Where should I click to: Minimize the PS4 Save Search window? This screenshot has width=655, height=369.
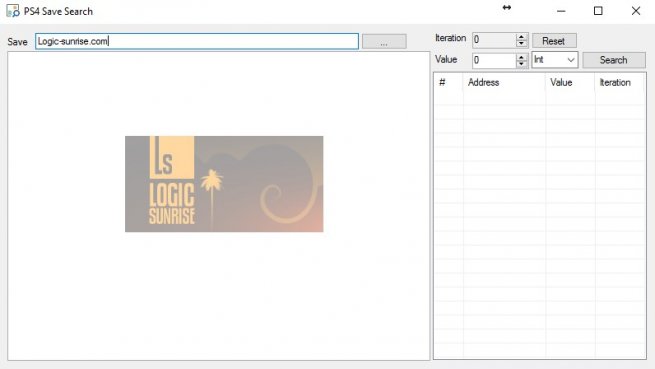pyautogui.click(x=561, y=11)
